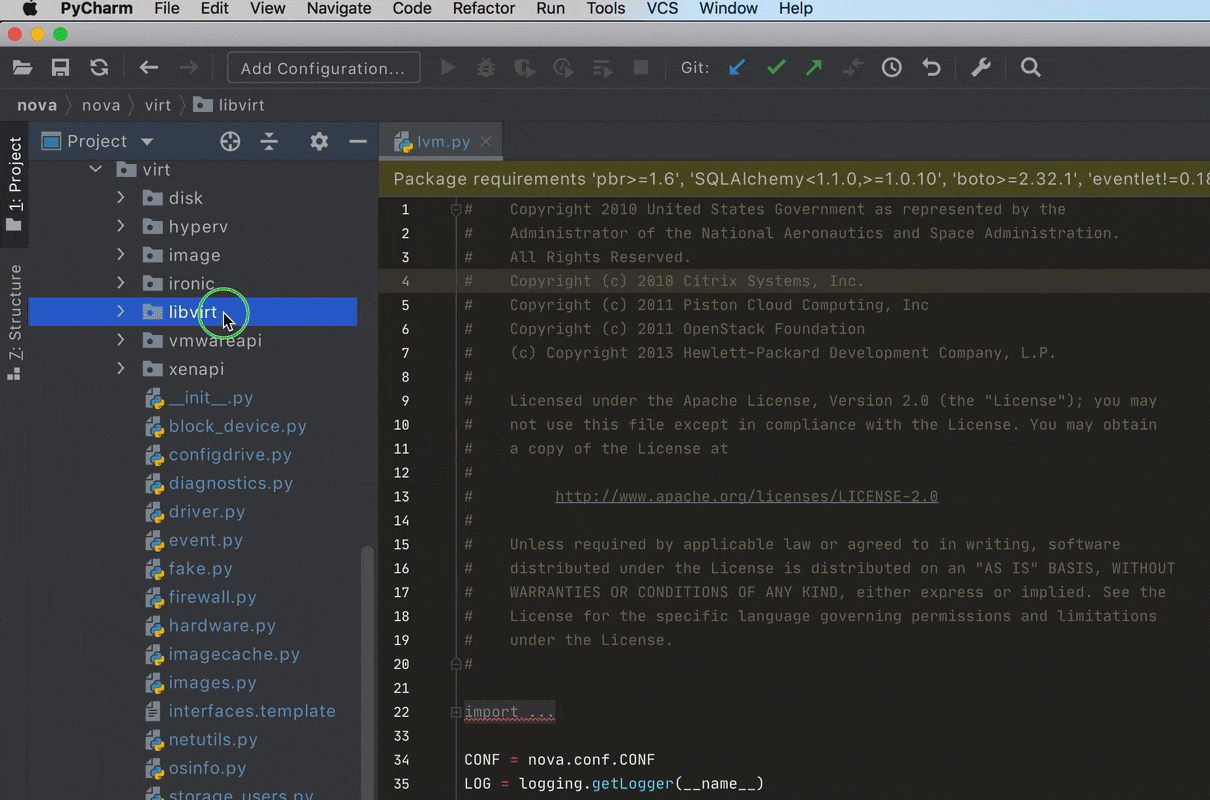
Task: Click the locate target icon in Project panel
Action: pyautogui.click(x=230, y=141)
